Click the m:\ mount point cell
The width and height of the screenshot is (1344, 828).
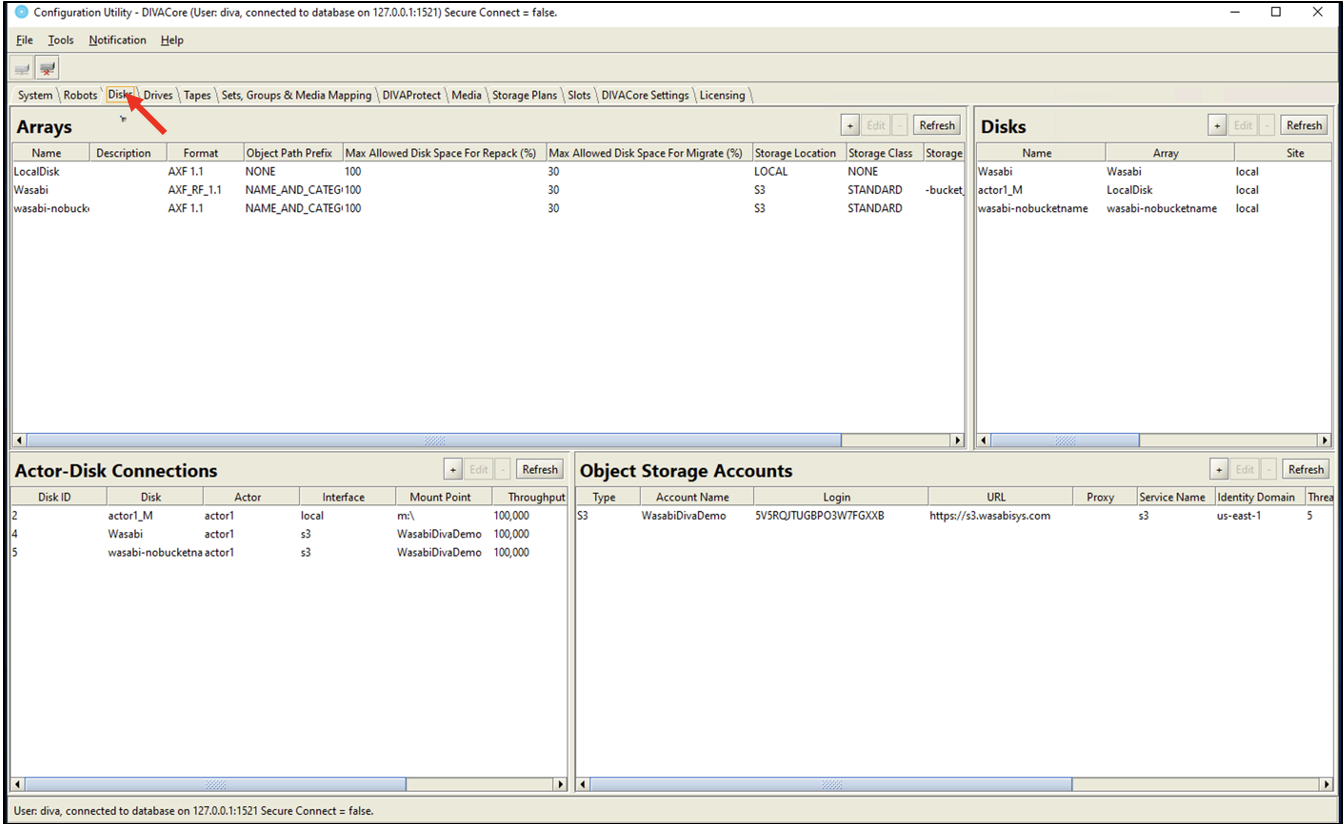click(x=444, y=516)
